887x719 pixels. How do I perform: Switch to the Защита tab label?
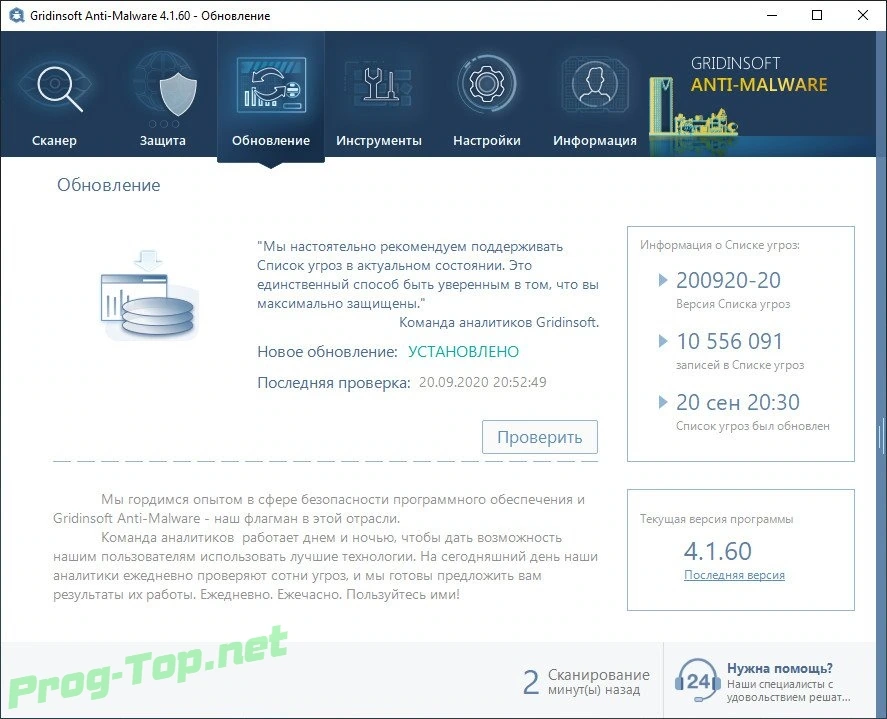click(x=163, y=140)
